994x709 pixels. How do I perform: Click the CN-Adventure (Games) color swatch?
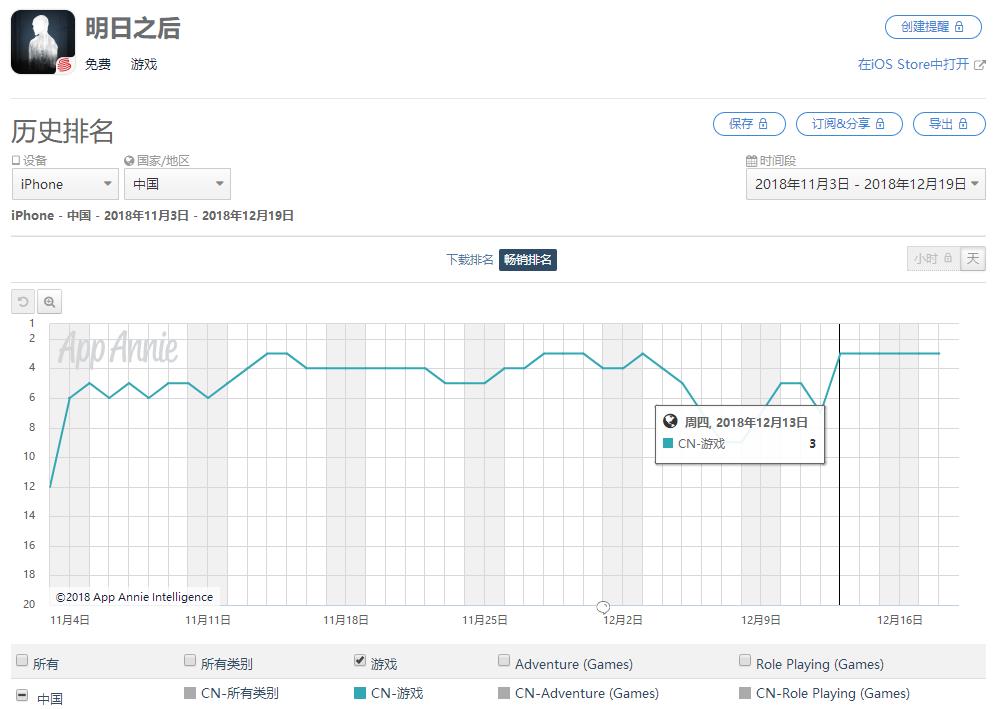click(504, 693)
